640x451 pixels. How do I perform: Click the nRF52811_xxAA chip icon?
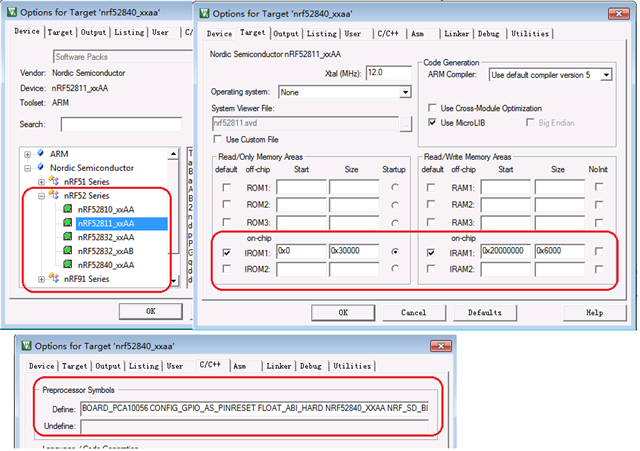coord(68,223)
